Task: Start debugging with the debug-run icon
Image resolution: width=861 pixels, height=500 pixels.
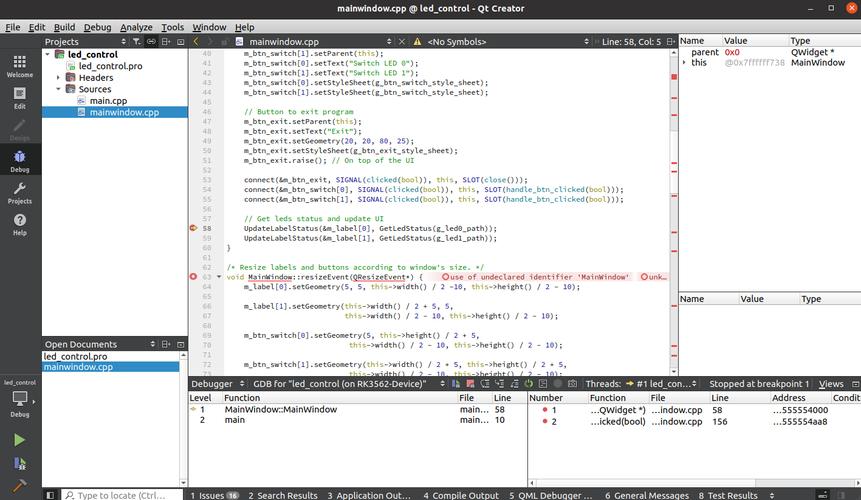Action: pyautogui.click(x=20, y=463)
